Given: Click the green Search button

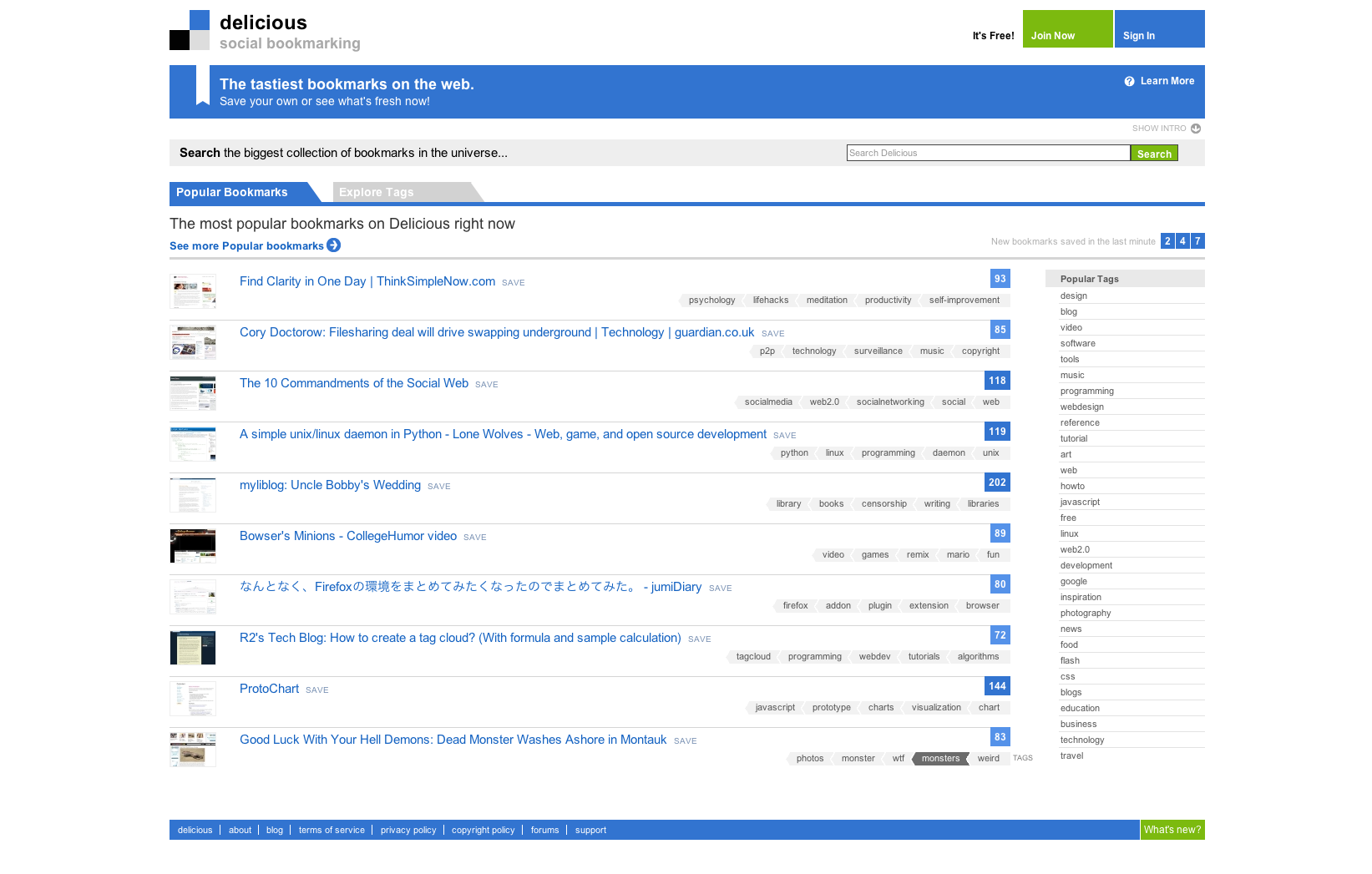Looking at the screenshot, I should (1154, 154).
